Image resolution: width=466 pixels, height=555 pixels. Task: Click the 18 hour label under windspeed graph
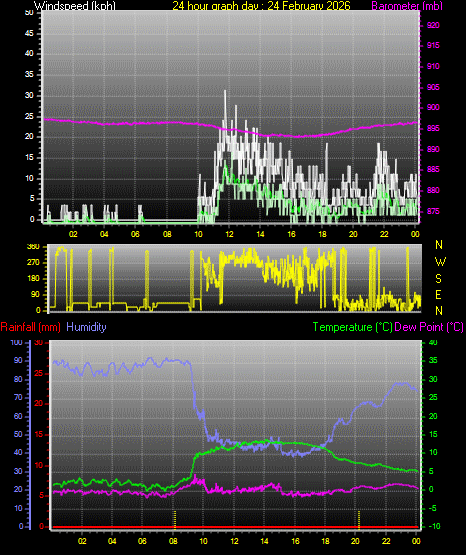(x=322, y=234)
